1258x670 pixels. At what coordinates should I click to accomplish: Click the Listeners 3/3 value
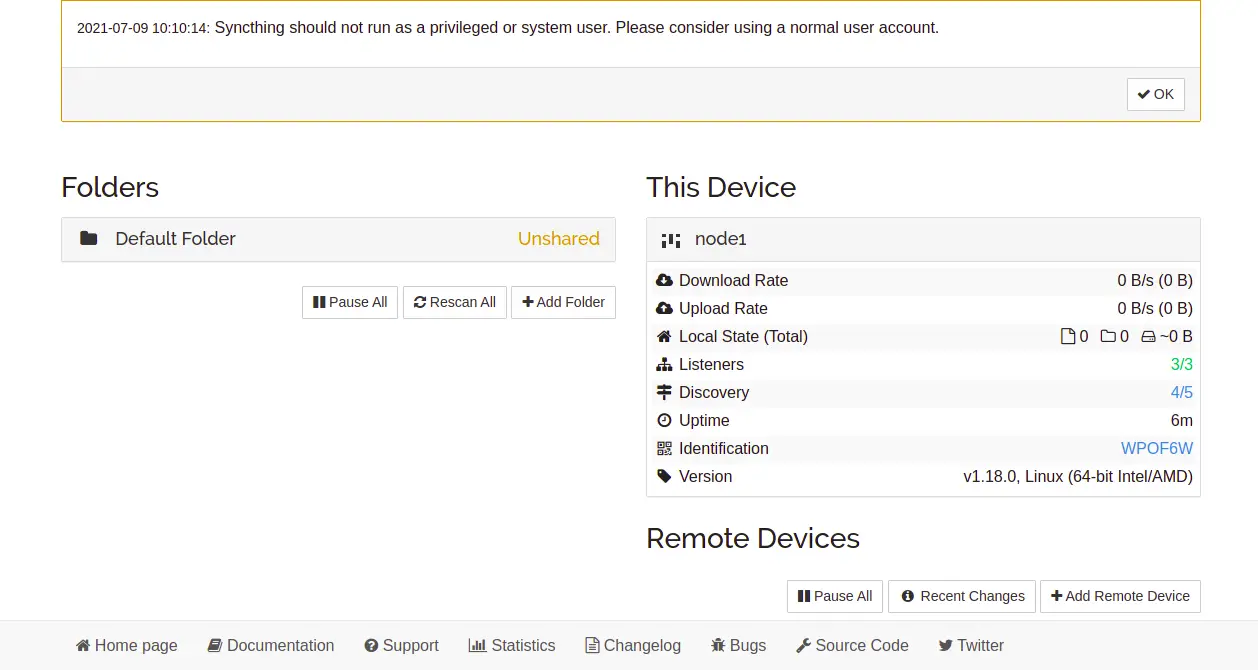pos(1182,365)
